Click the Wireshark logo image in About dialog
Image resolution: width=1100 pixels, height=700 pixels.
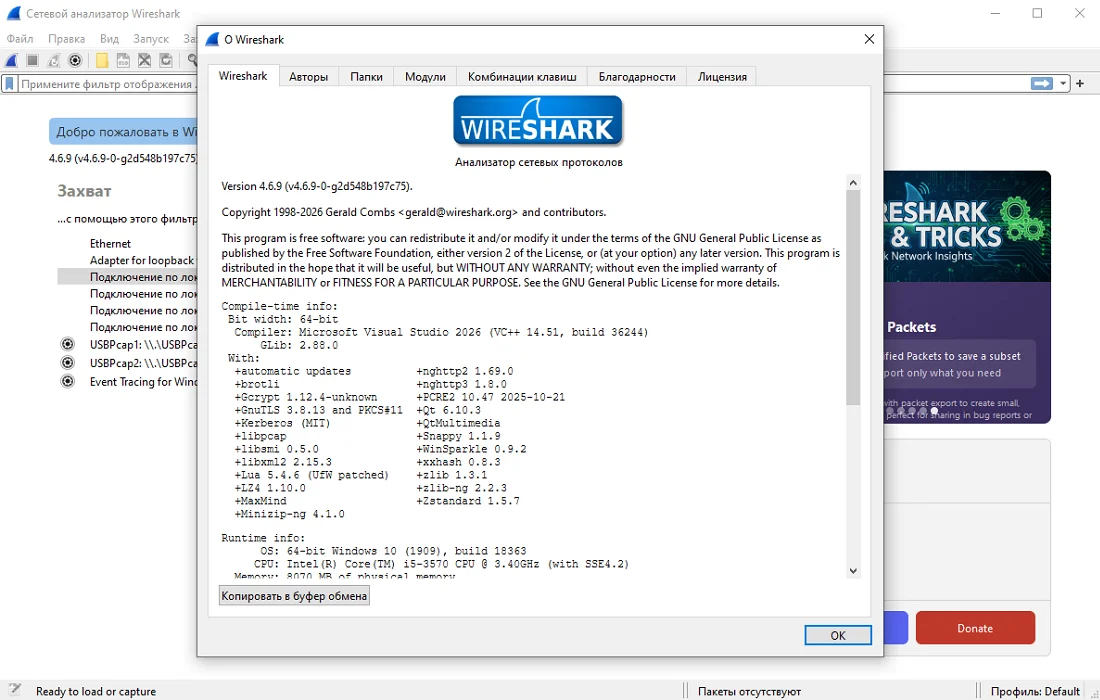538,121
